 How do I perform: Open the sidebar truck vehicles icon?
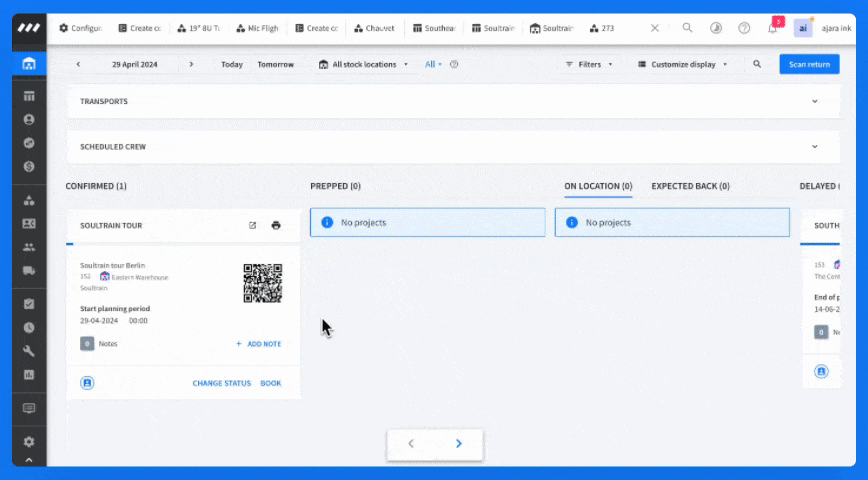29,271
